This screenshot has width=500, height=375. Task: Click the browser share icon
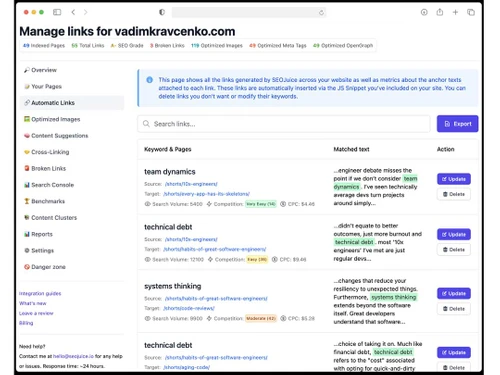tap(440, 12)
